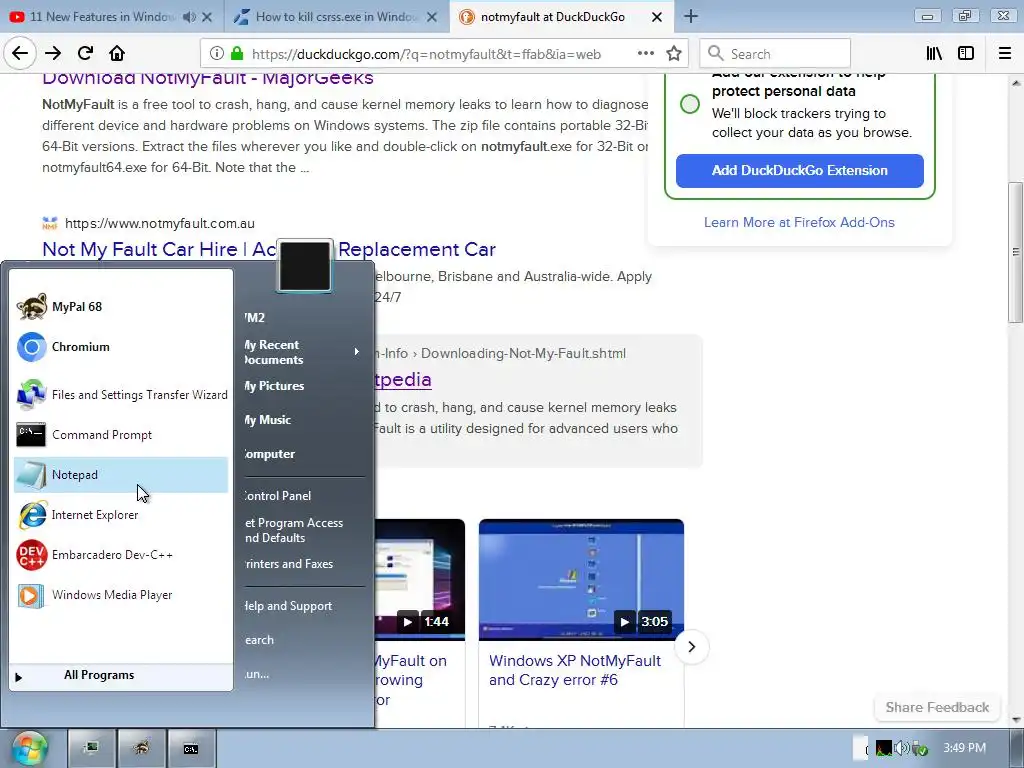Toggle the extension promo circle checkbox
The image size is (1024, 768).
tap(690, 104)
